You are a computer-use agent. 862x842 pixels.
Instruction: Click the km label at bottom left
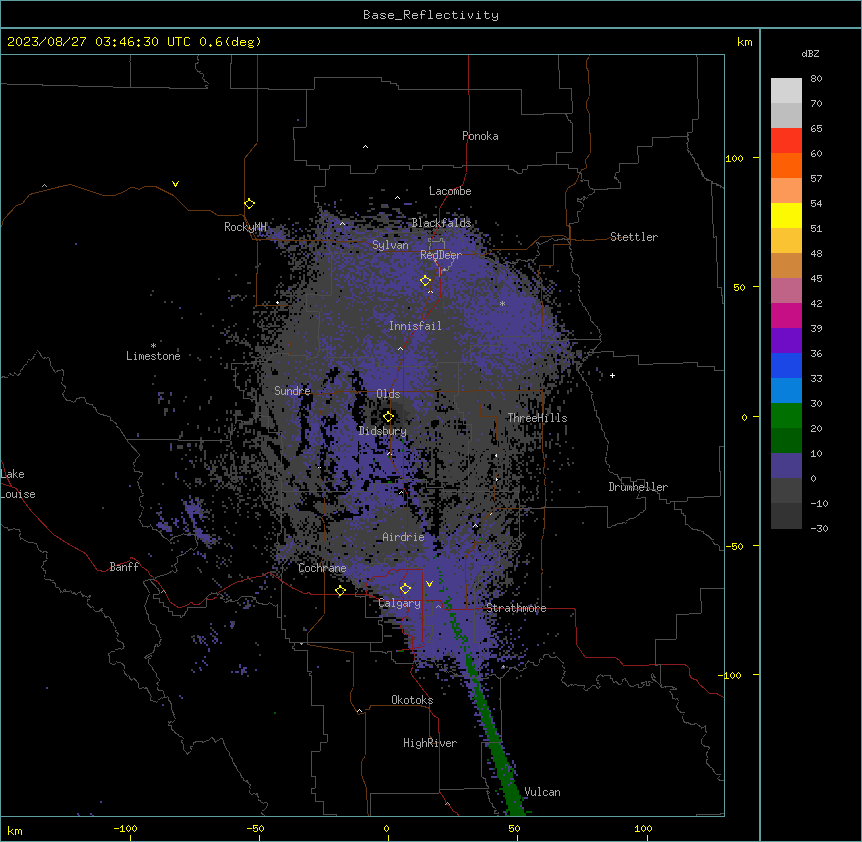click(x=14, y=830)
